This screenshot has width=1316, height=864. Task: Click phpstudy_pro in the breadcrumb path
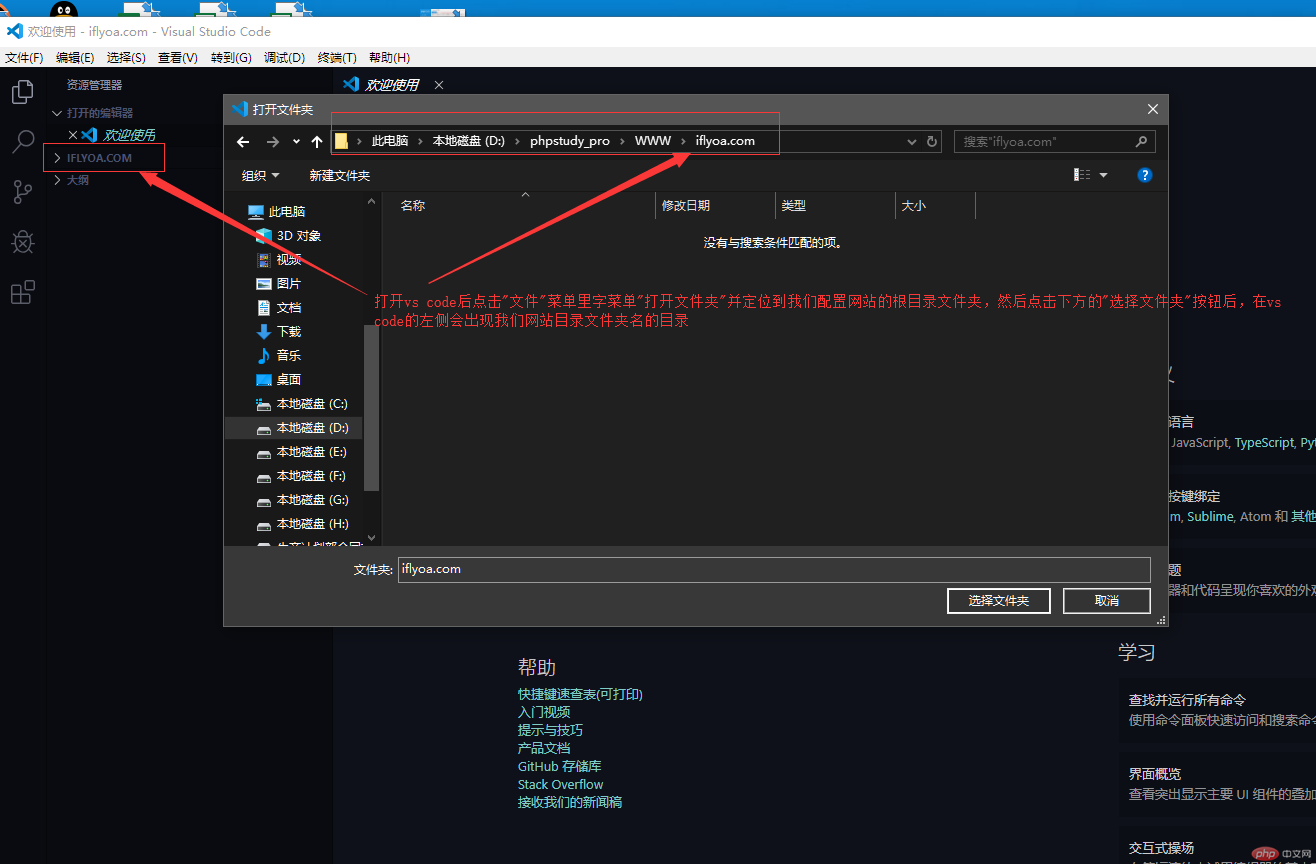coord(570,142)
